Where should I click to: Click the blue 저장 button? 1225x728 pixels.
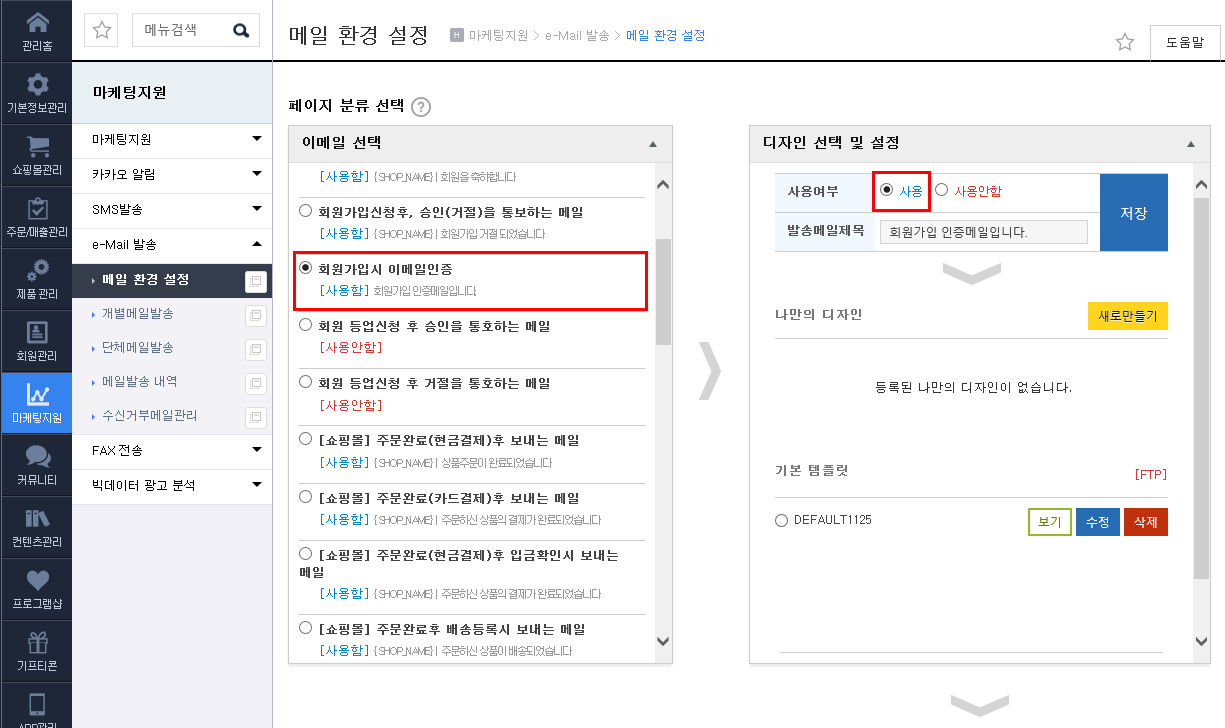pyautogui.click(x=1133, y=213)
